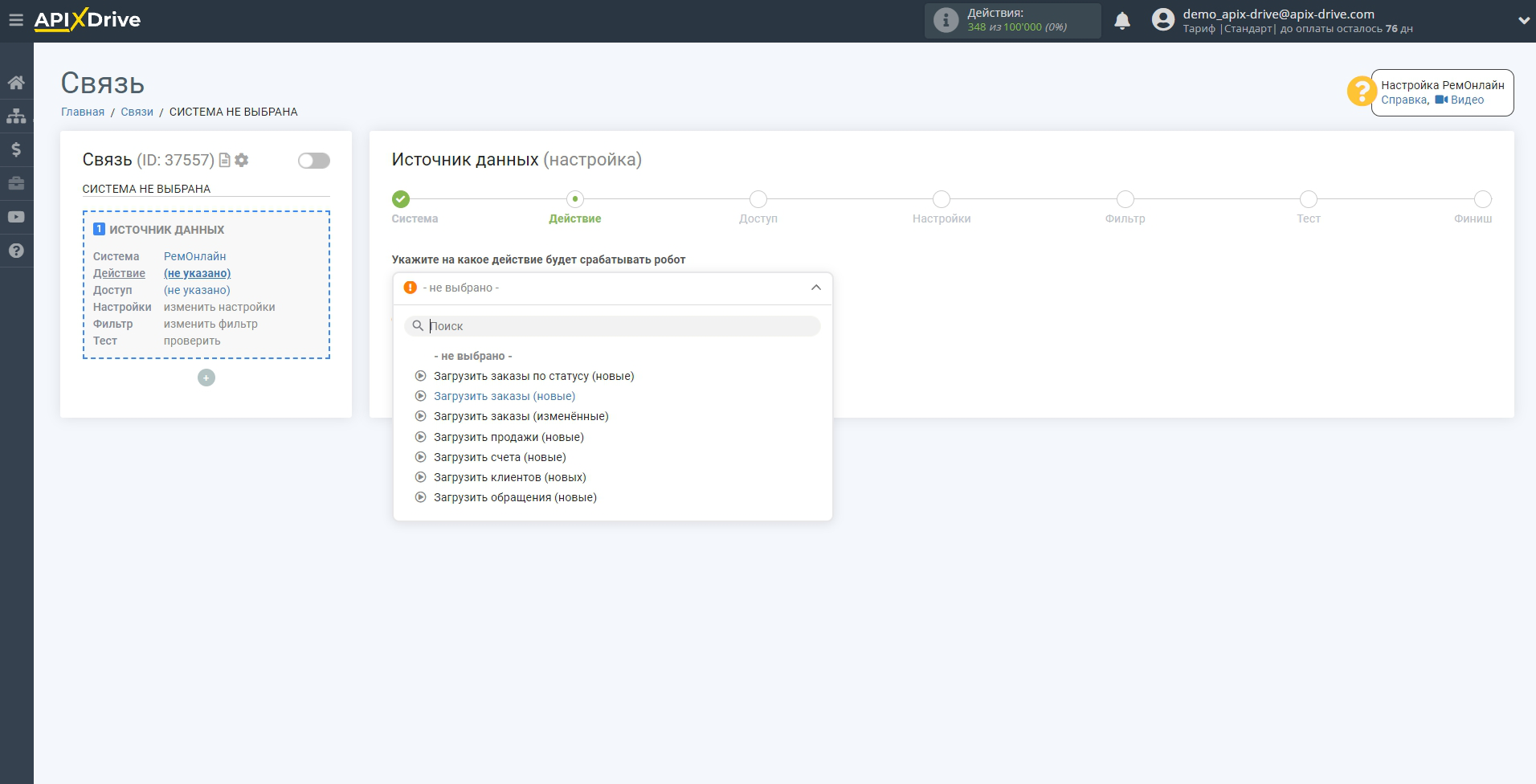
Task: Open the Видео help link
Action: [x=1460, y=100]
